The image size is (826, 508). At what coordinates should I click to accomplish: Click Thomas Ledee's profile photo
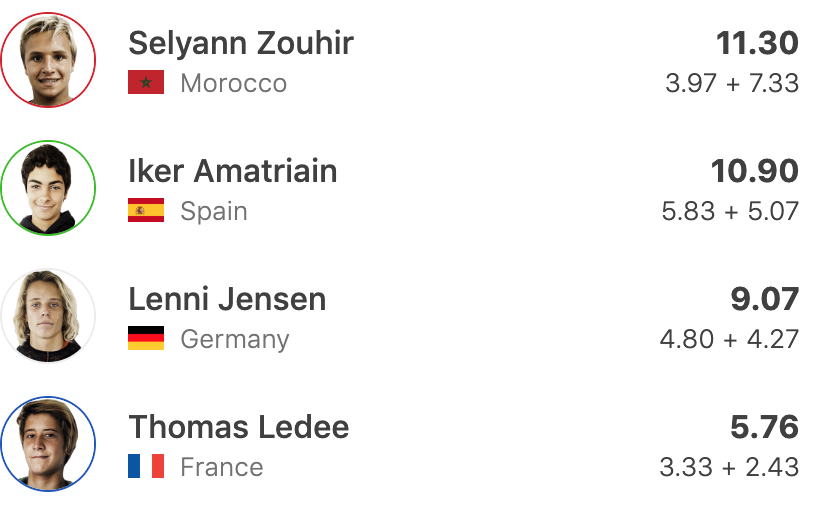tap(48, 444)
